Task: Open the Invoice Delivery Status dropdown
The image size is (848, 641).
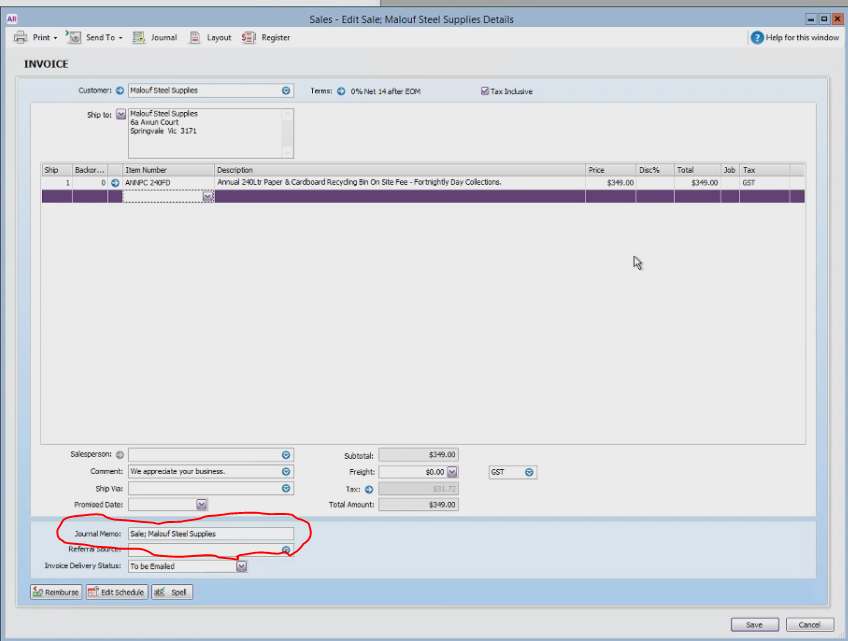Action: [241, 566]
